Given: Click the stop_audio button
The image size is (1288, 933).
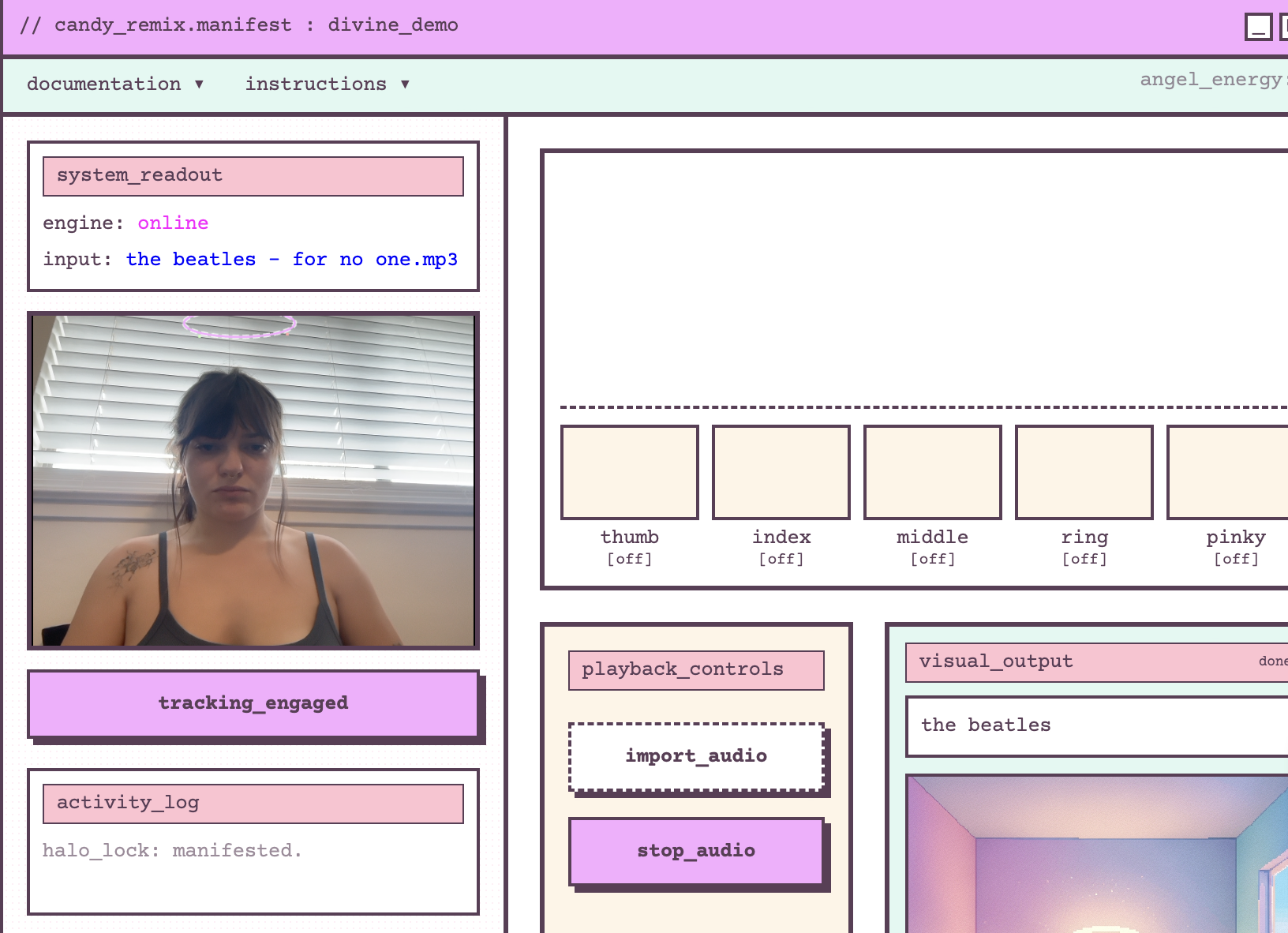Looking at the screenshot, I should click(696, 851).
